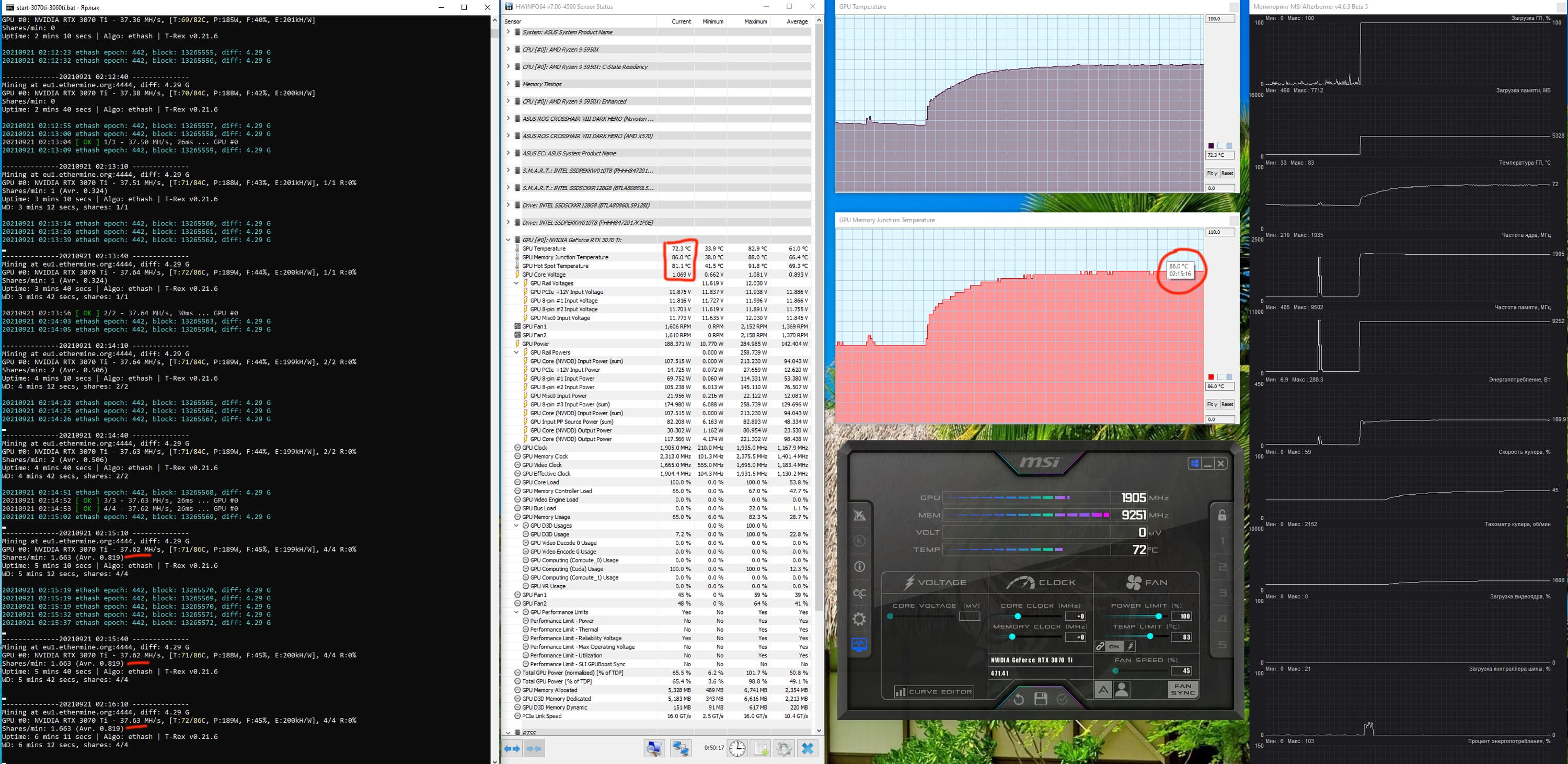The image size is (1568, 764).
Task: Open Afterburner info icon
Action: (x=859, y=567)
